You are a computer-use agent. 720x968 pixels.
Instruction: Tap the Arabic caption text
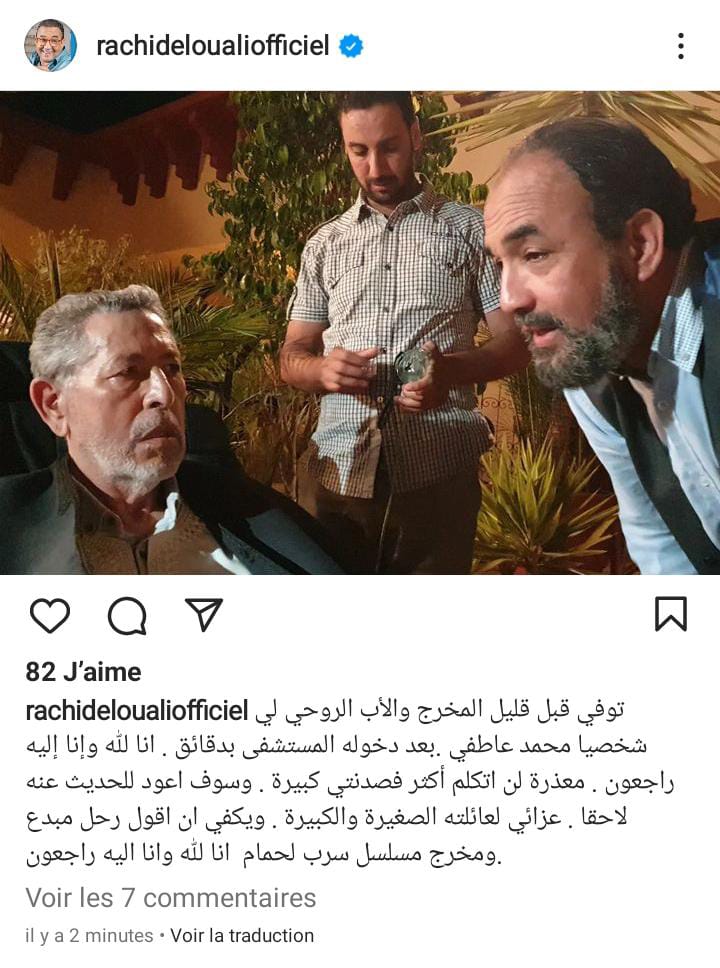(350, 782)
